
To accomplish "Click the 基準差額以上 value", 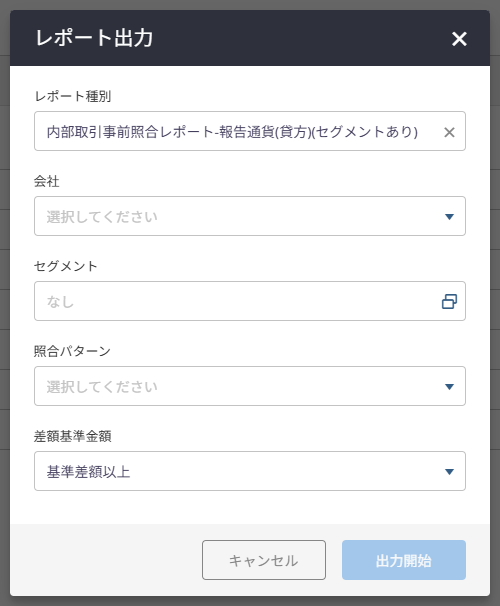I will [88, 472].
